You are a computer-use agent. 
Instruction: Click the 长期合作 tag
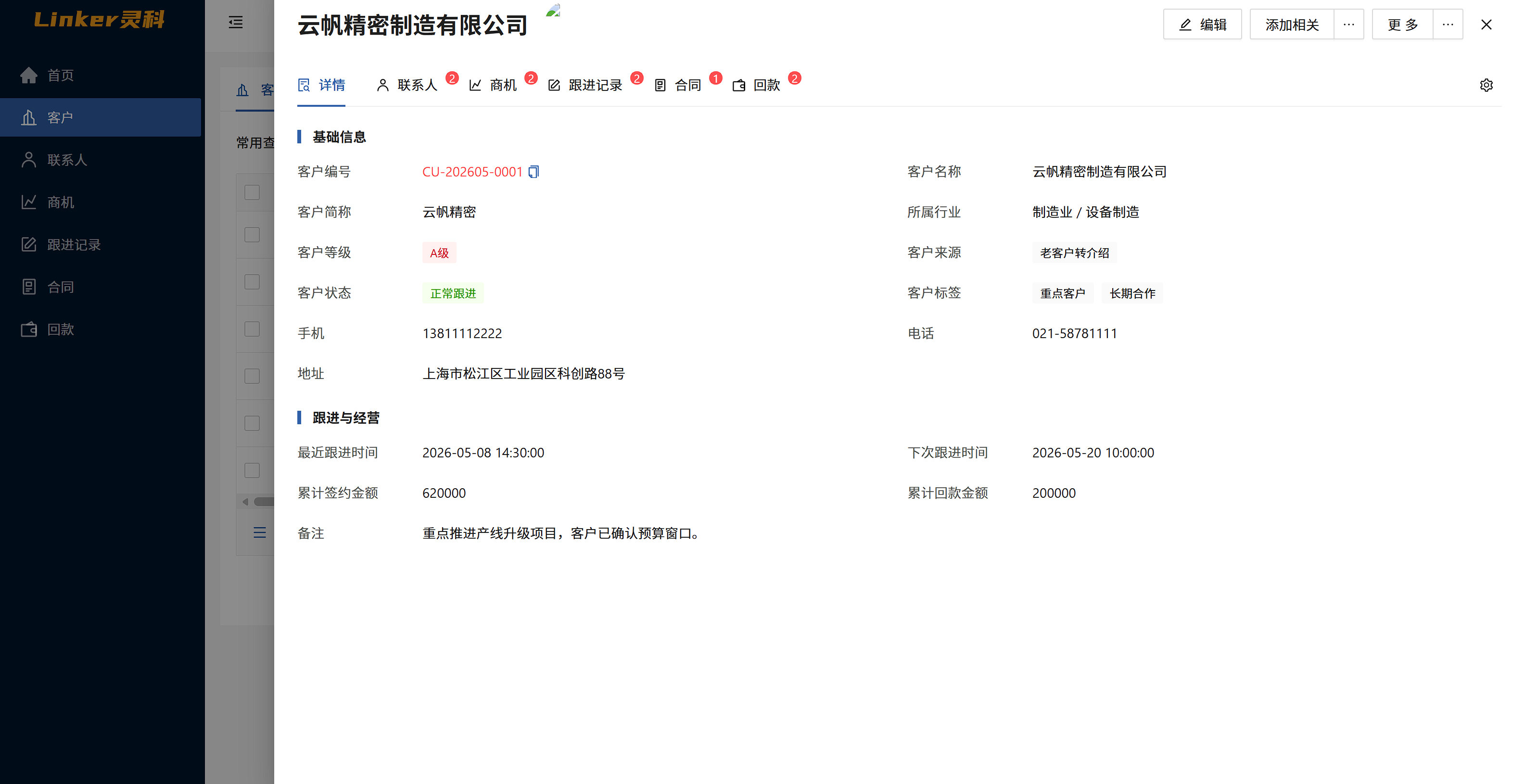click(x=1132, y=293)
